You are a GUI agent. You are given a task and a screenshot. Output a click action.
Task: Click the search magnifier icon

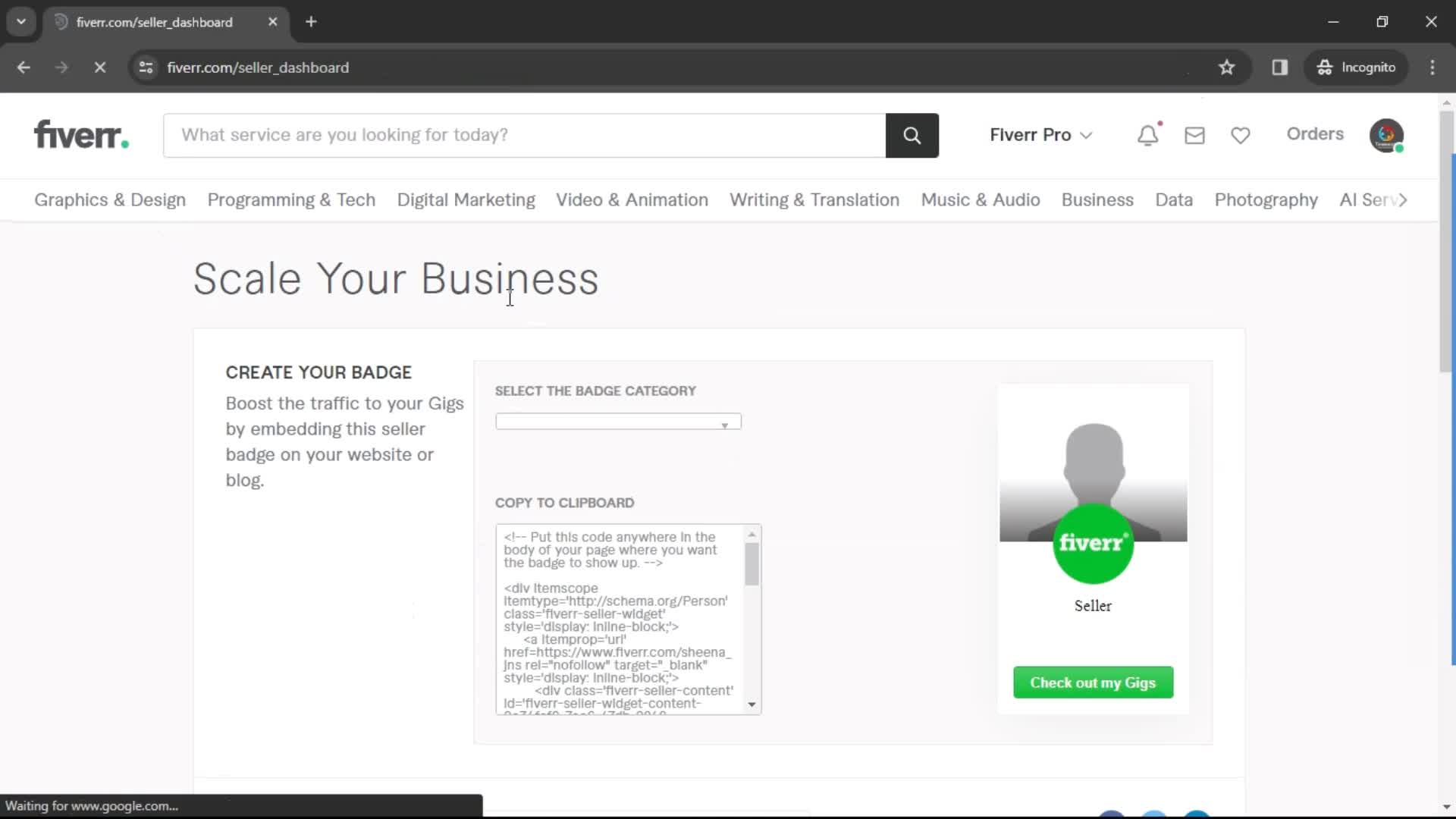coord(911,135)
